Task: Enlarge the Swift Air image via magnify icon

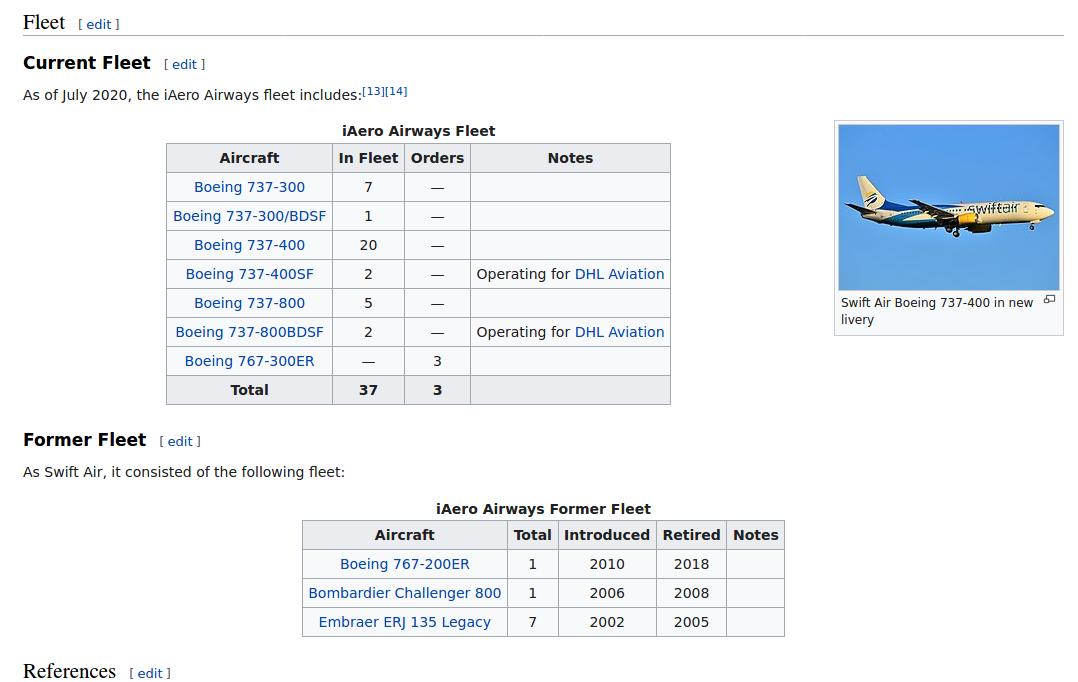Action: (x=1049, y=299)
